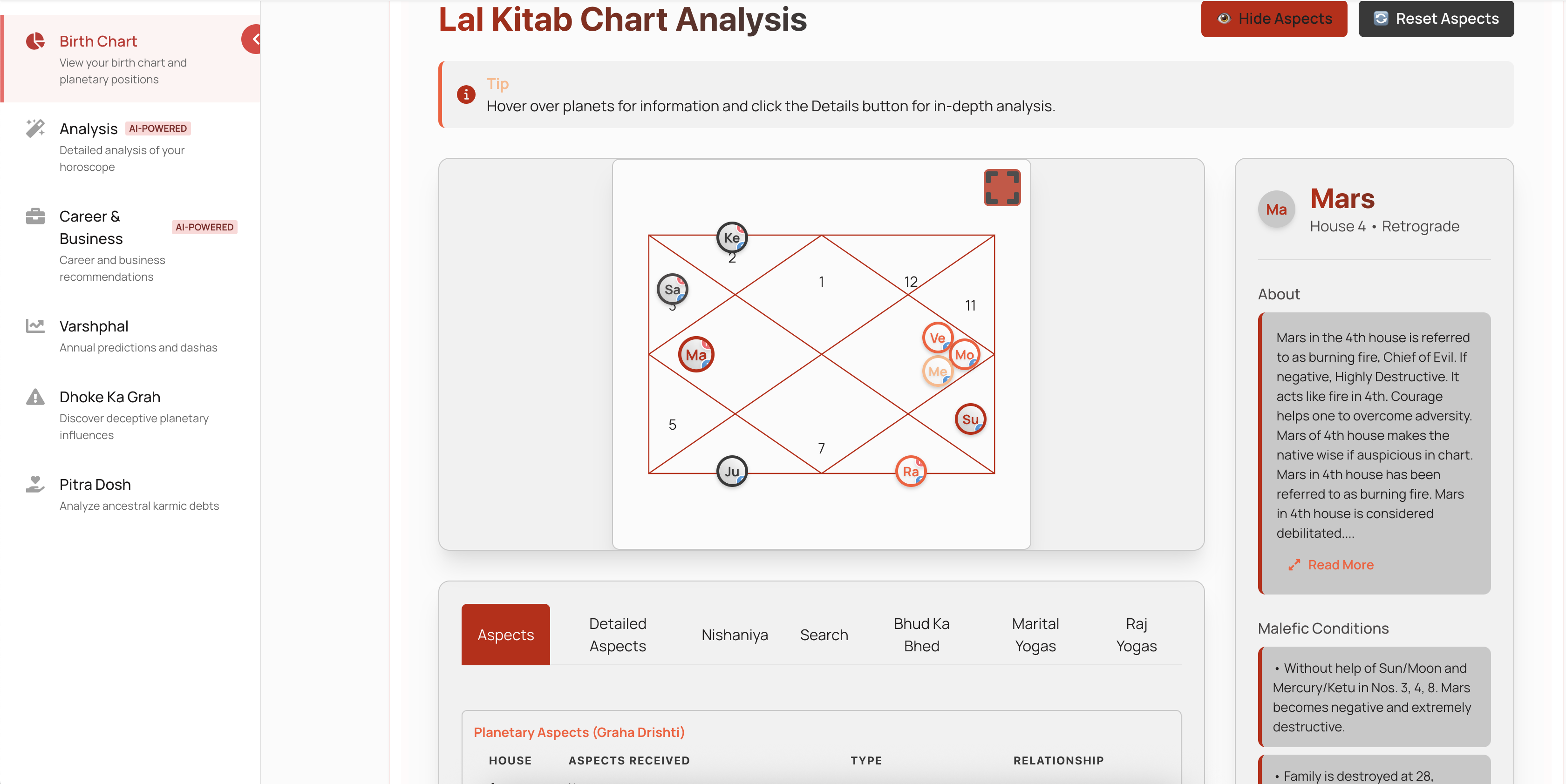
Task: Toggle Hide Aspects visibility button
Action: coord(1273,19)
